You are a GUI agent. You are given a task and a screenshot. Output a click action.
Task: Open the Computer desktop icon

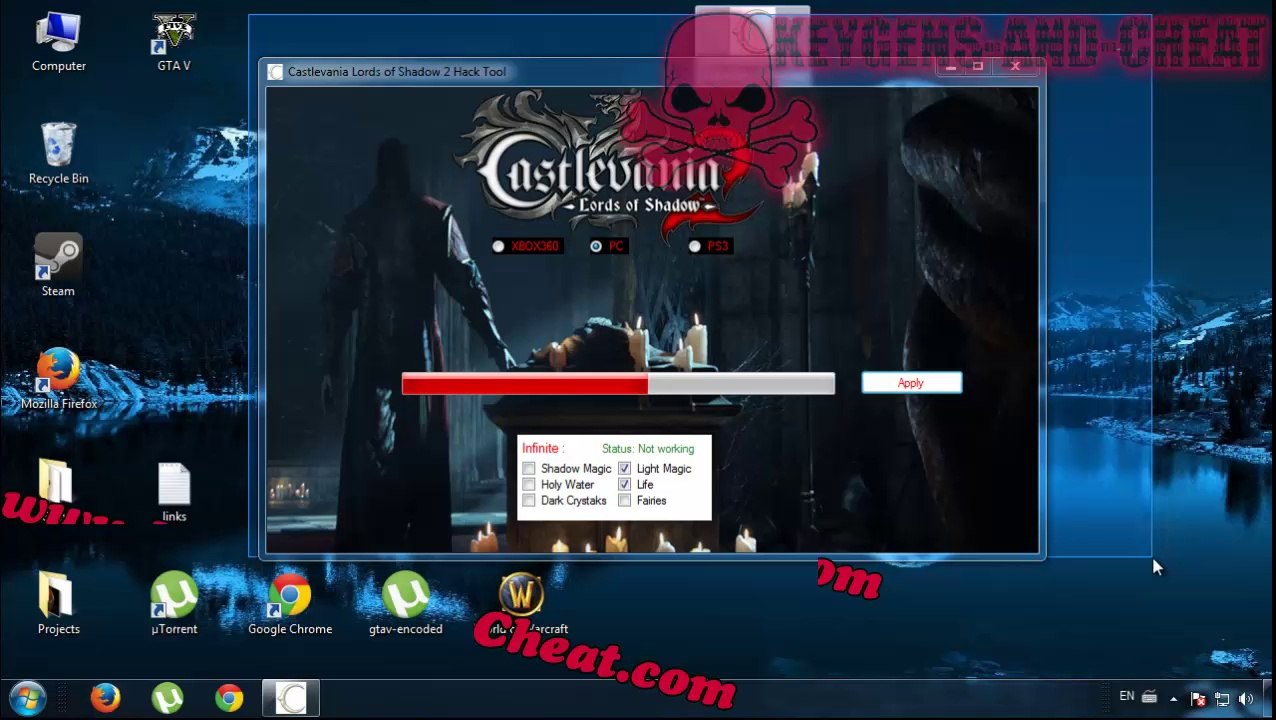pyautogui.click(x=58, y=42)
